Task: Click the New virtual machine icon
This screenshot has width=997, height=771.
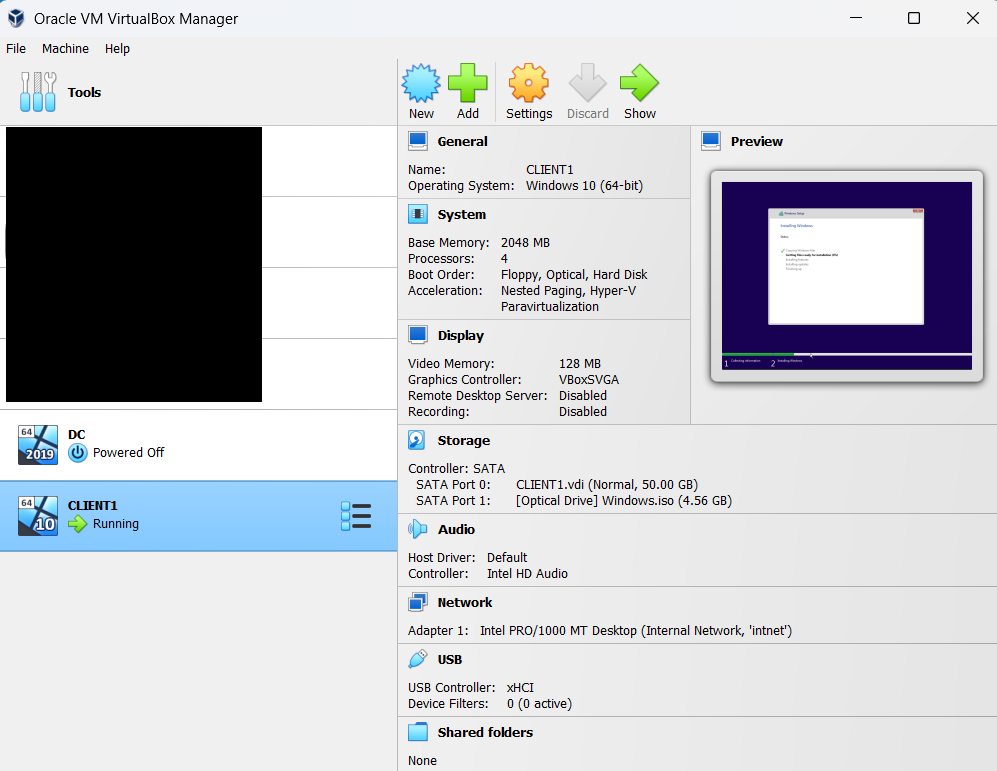Action: coord(421,83)
